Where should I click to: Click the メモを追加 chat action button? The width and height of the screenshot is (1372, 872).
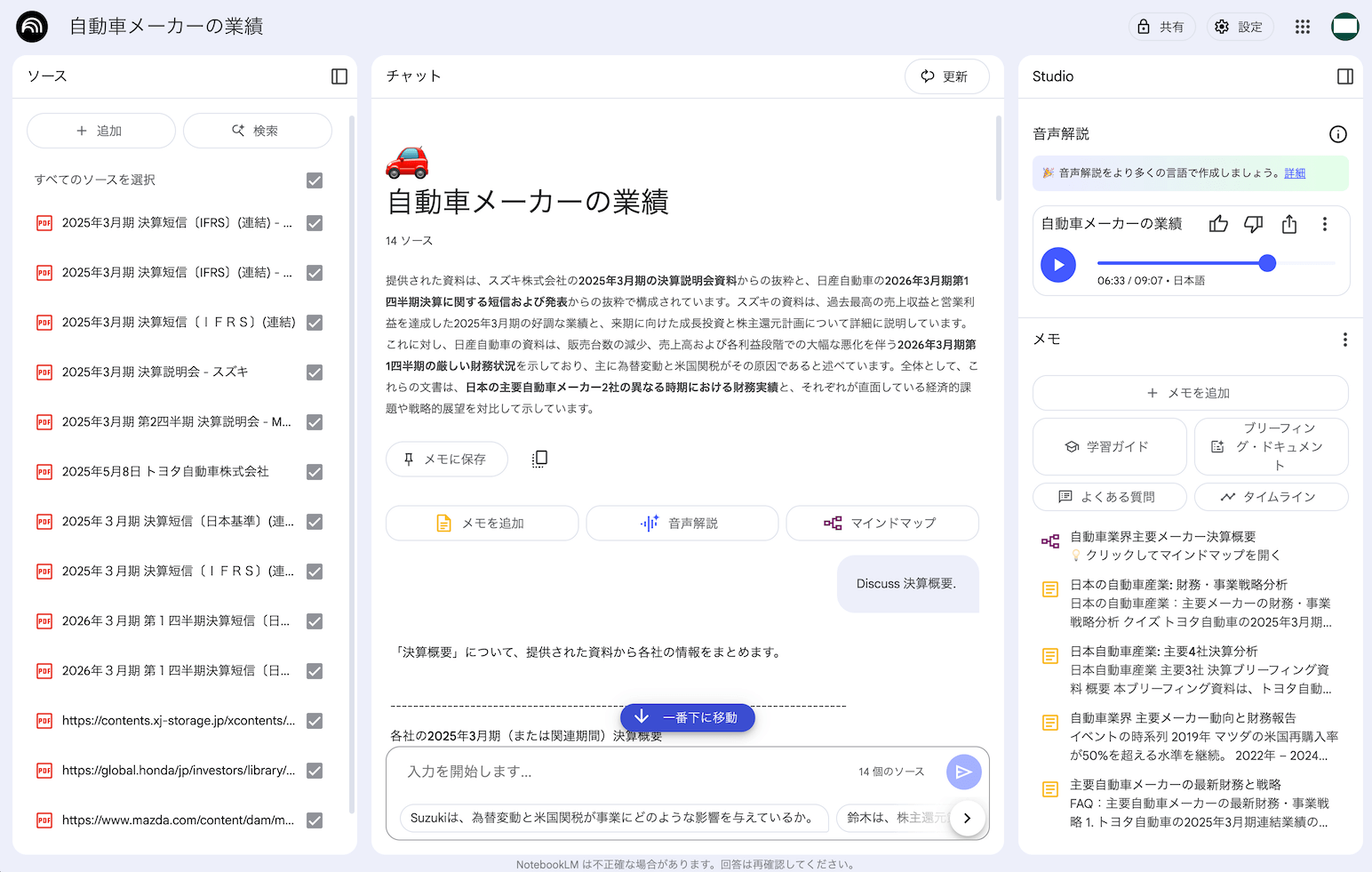[483, 524]
